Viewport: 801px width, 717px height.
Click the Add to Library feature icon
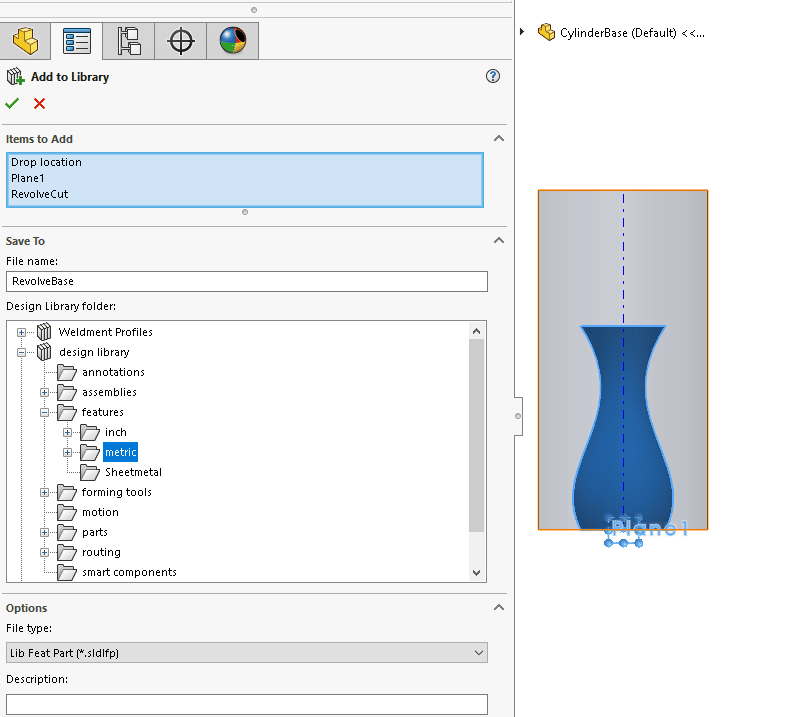coord(17,76)
